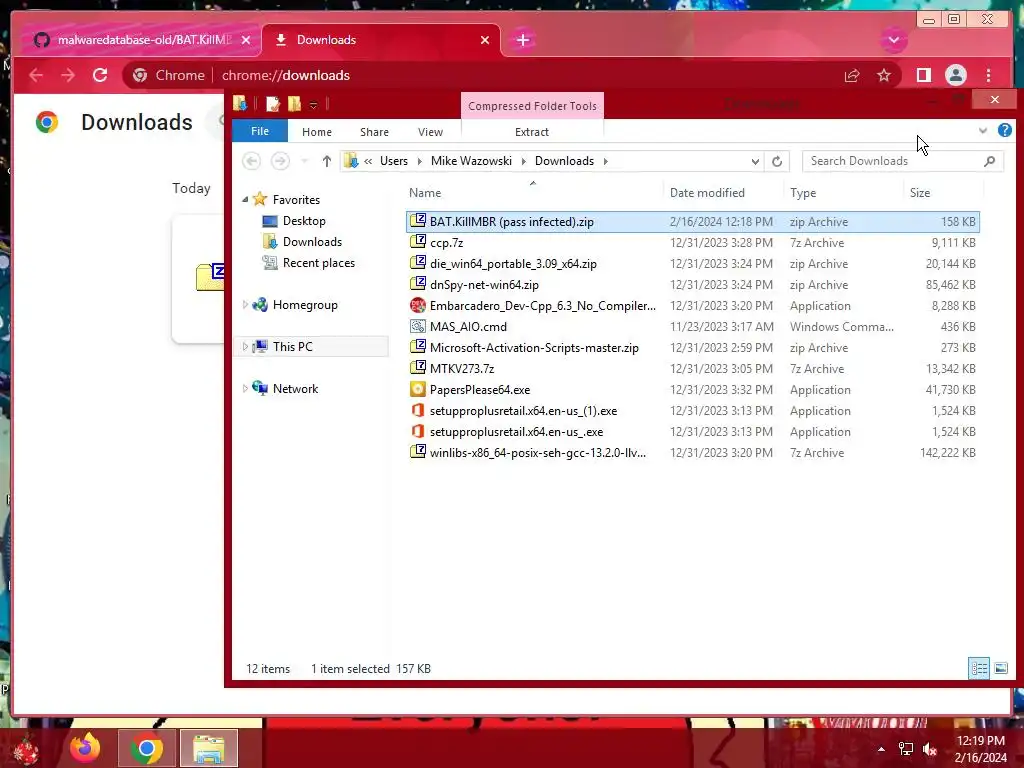Expand the Network tree node
The height and width of the screenshot is (768, 1024).
[x=246, y=389]
